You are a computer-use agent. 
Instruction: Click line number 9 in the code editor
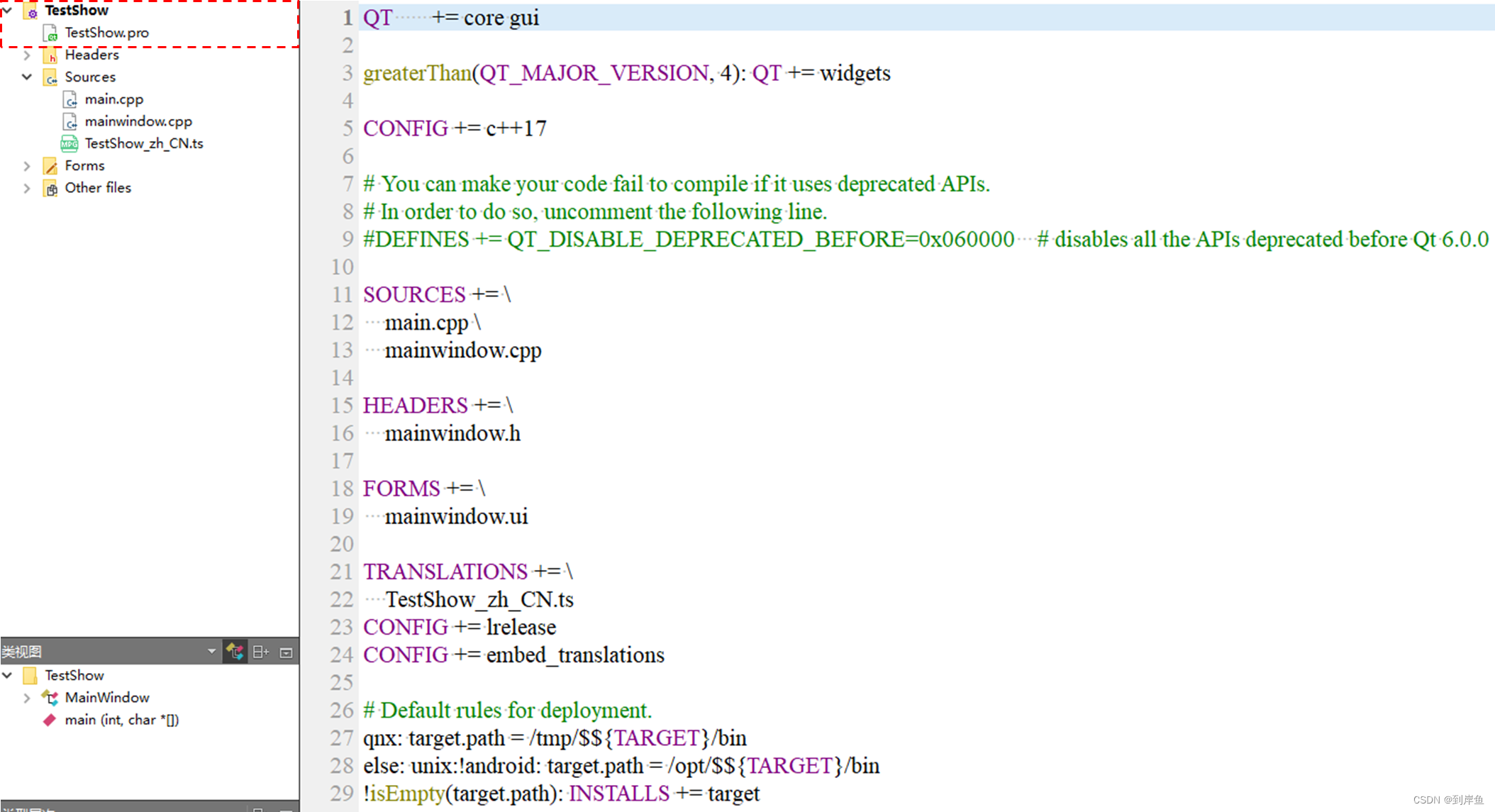(346, 239)
